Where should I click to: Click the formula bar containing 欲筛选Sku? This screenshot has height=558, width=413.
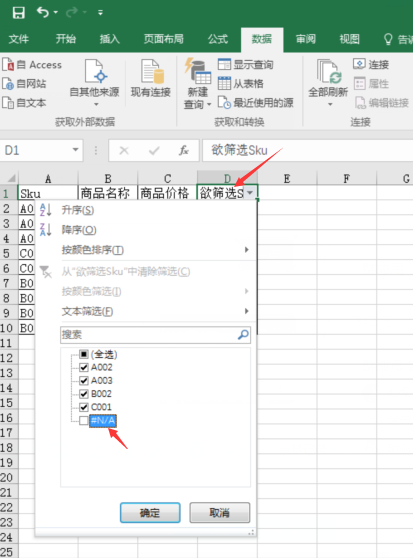pyautogui.click(x=308, y=150)
